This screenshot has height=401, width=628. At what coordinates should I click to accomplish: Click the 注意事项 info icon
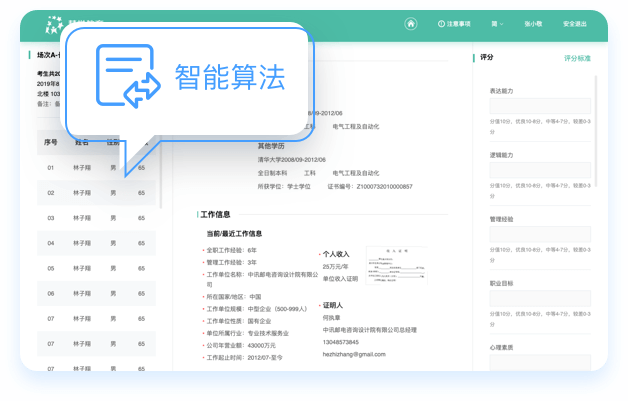tap(441, 23)
